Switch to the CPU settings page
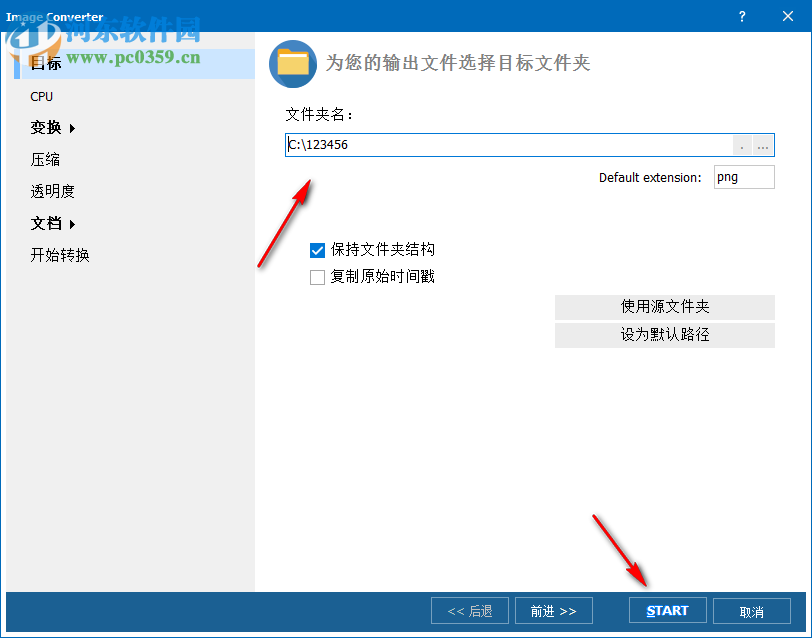This screenshot has width=812, height=638. [41, 96]
